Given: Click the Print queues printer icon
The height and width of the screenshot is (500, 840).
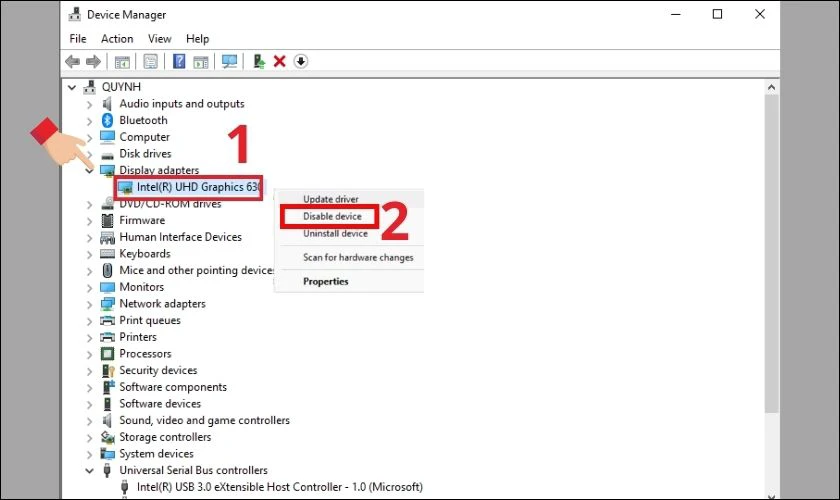Looking at the screenshot, I should click(107, 320).
